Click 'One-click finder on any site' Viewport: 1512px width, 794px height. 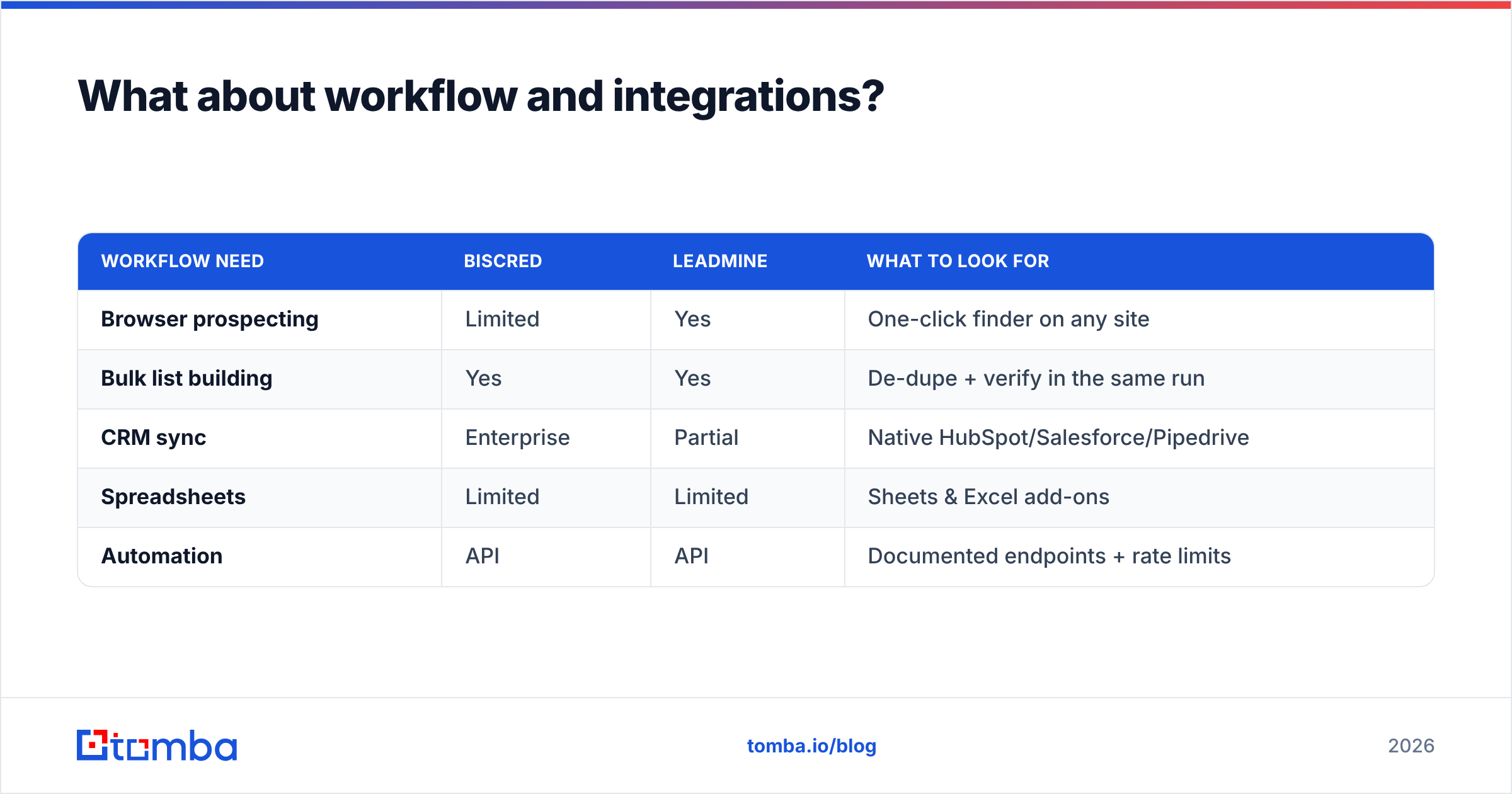(x=1009, y=319)
